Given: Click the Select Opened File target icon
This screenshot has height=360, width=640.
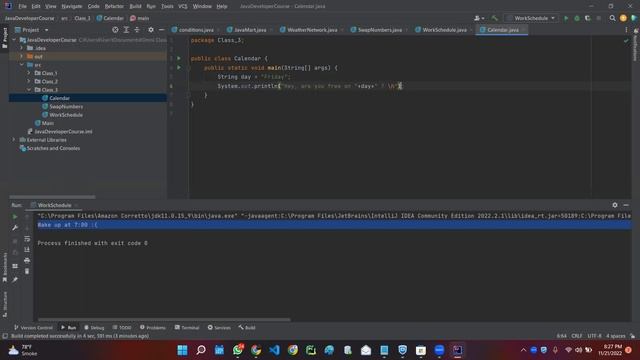Looking at the screenshot, I should (x=115, y=30).
